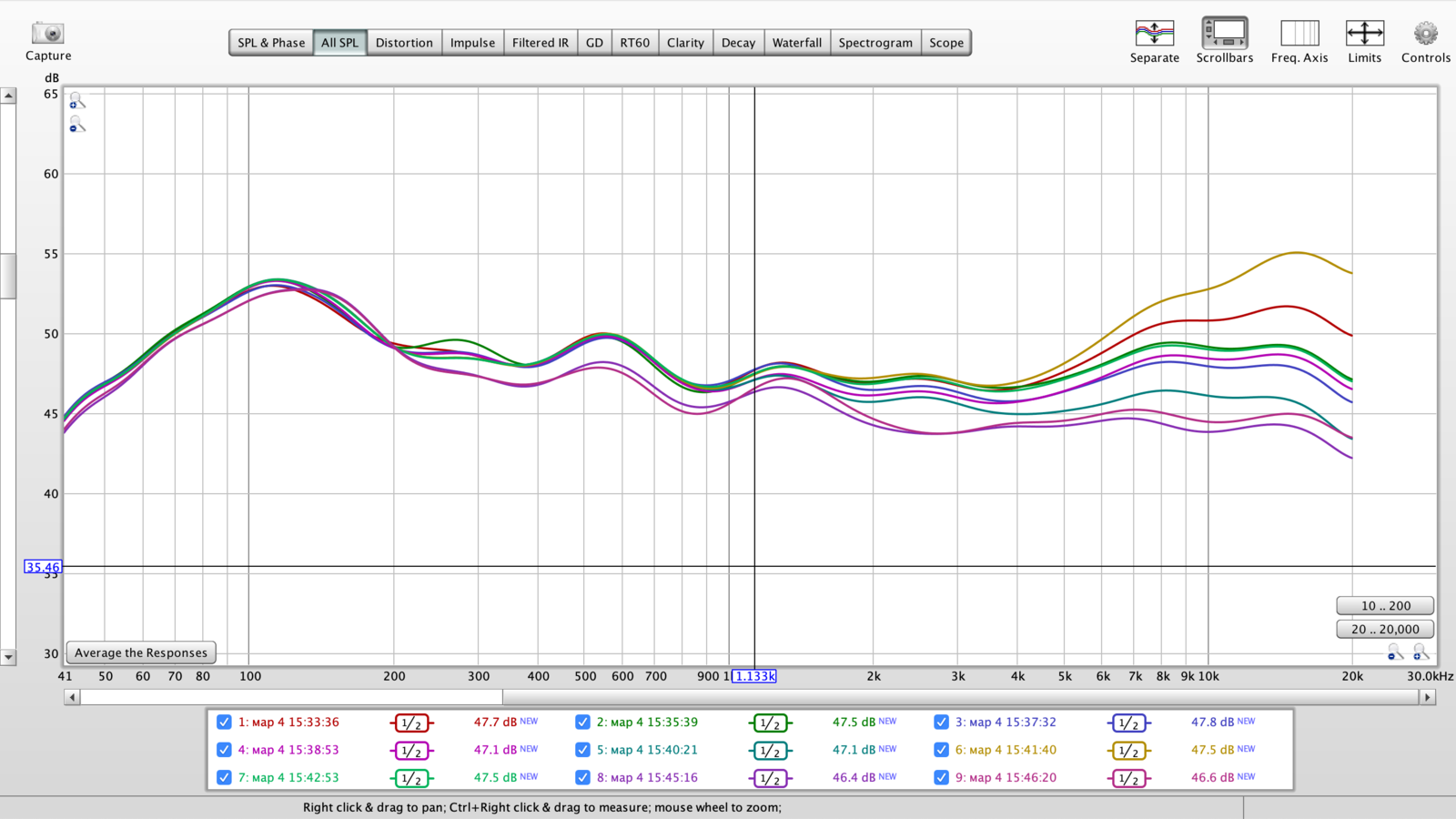Click vertical scrollbar up arrow
Image resolution: width=1456 pixels, height=819 pixels.
point(8,96)
